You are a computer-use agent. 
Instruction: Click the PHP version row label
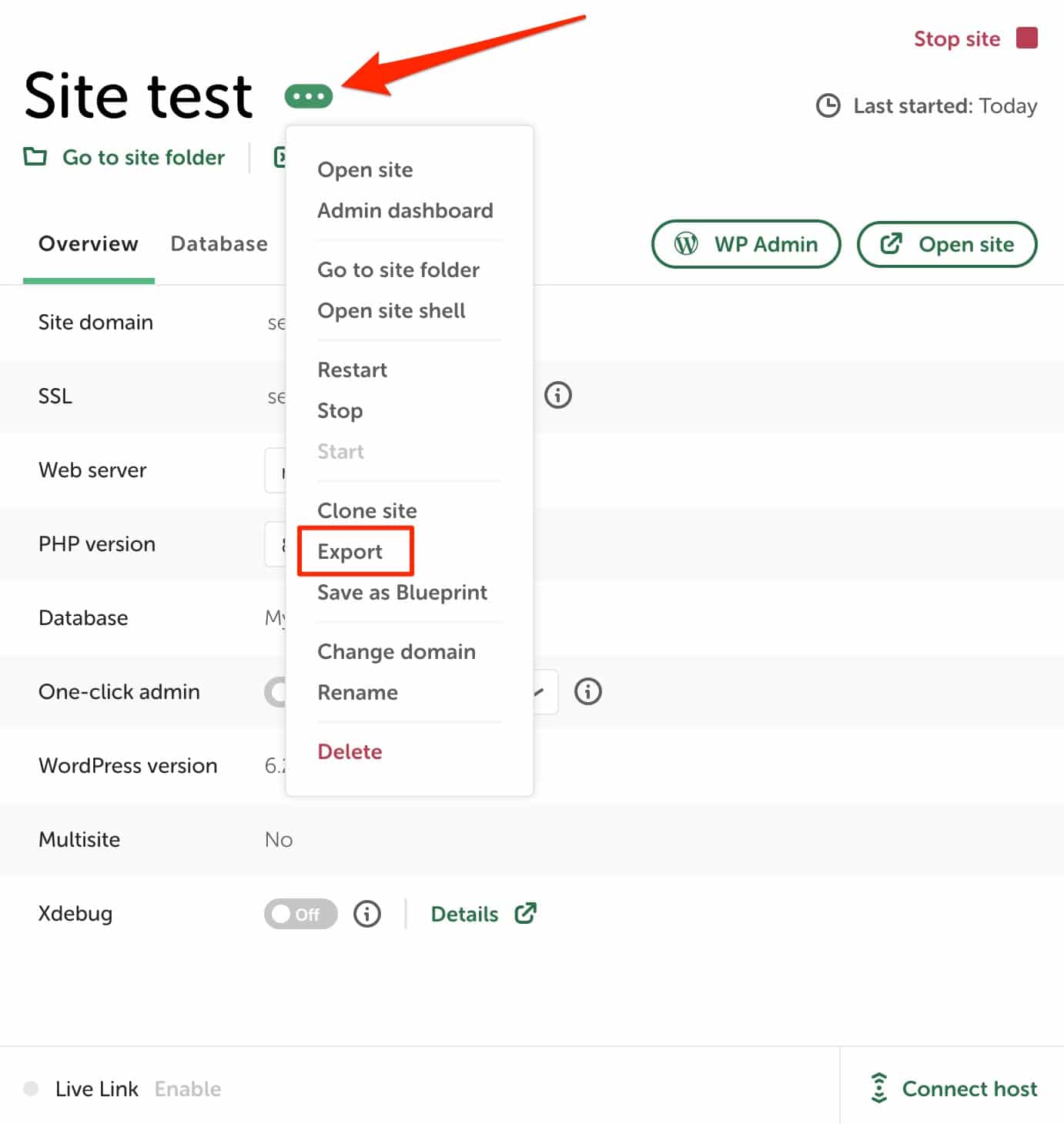(97, 544)
